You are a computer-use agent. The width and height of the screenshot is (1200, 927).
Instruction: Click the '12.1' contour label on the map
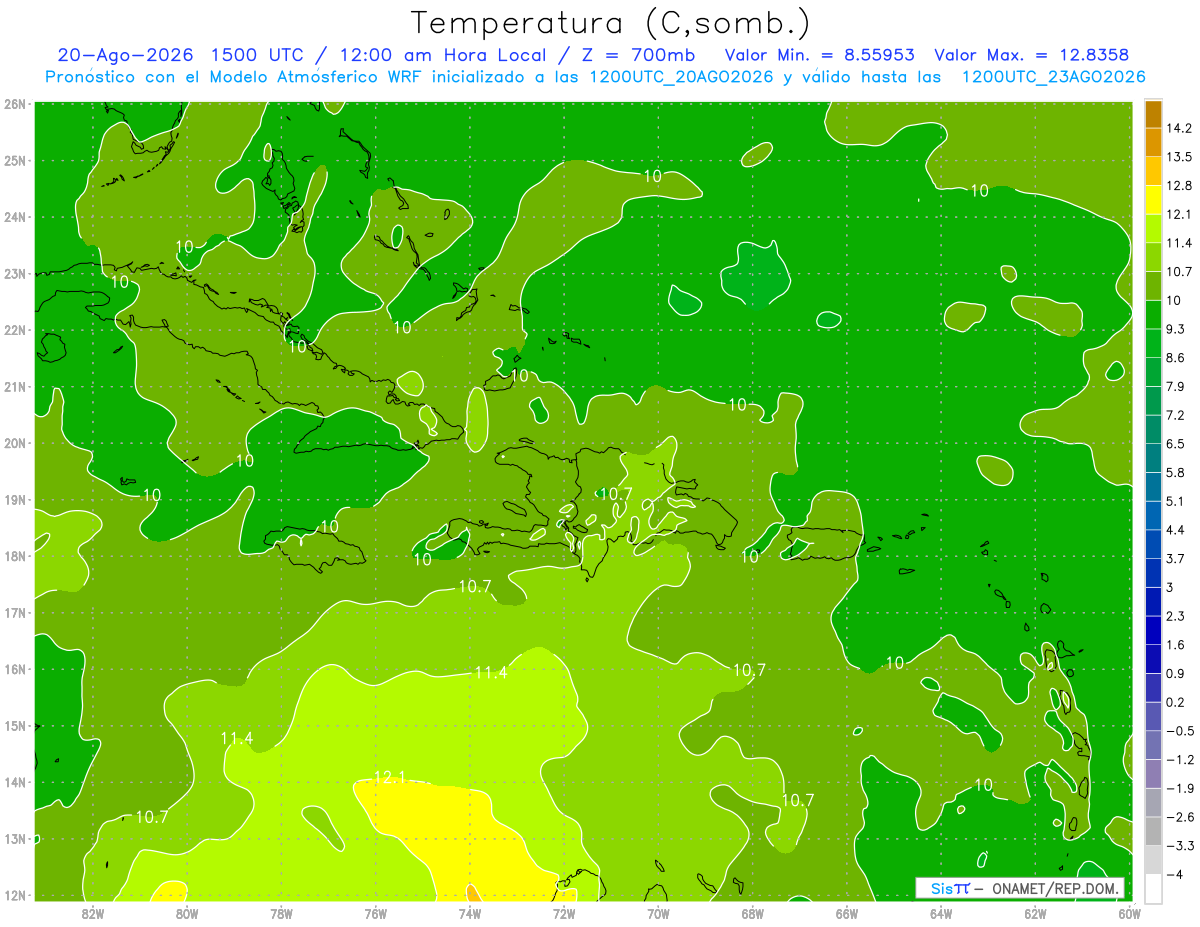[x=391, y=777]
